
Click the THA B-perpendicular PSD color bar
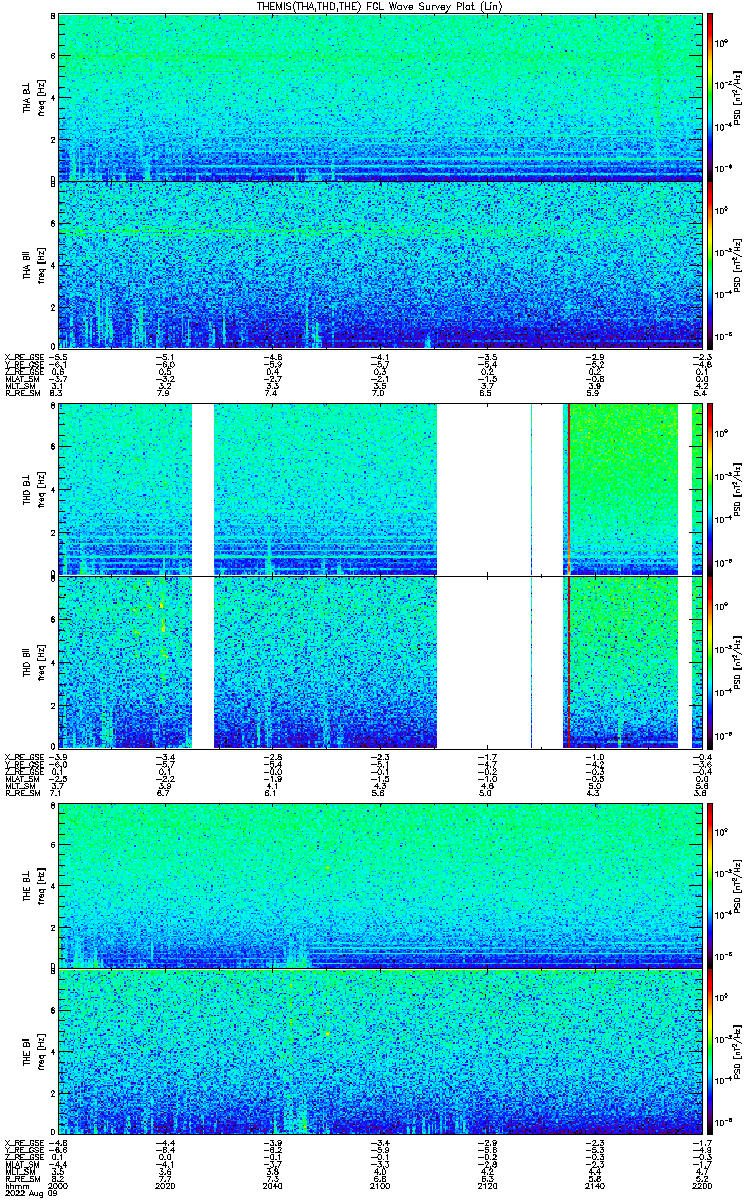711,97
